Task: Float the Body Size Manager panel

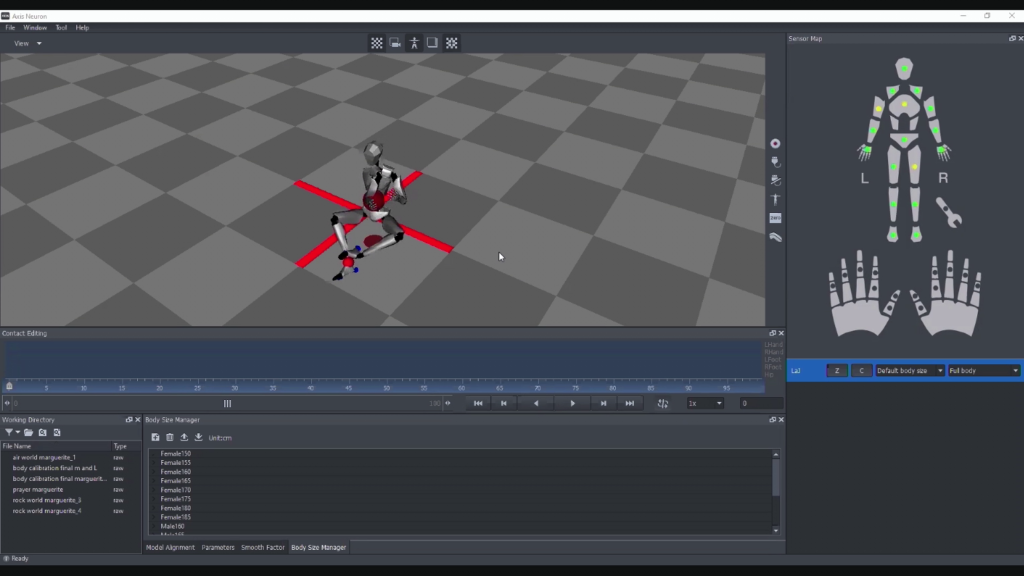Action: click(773, 420)
